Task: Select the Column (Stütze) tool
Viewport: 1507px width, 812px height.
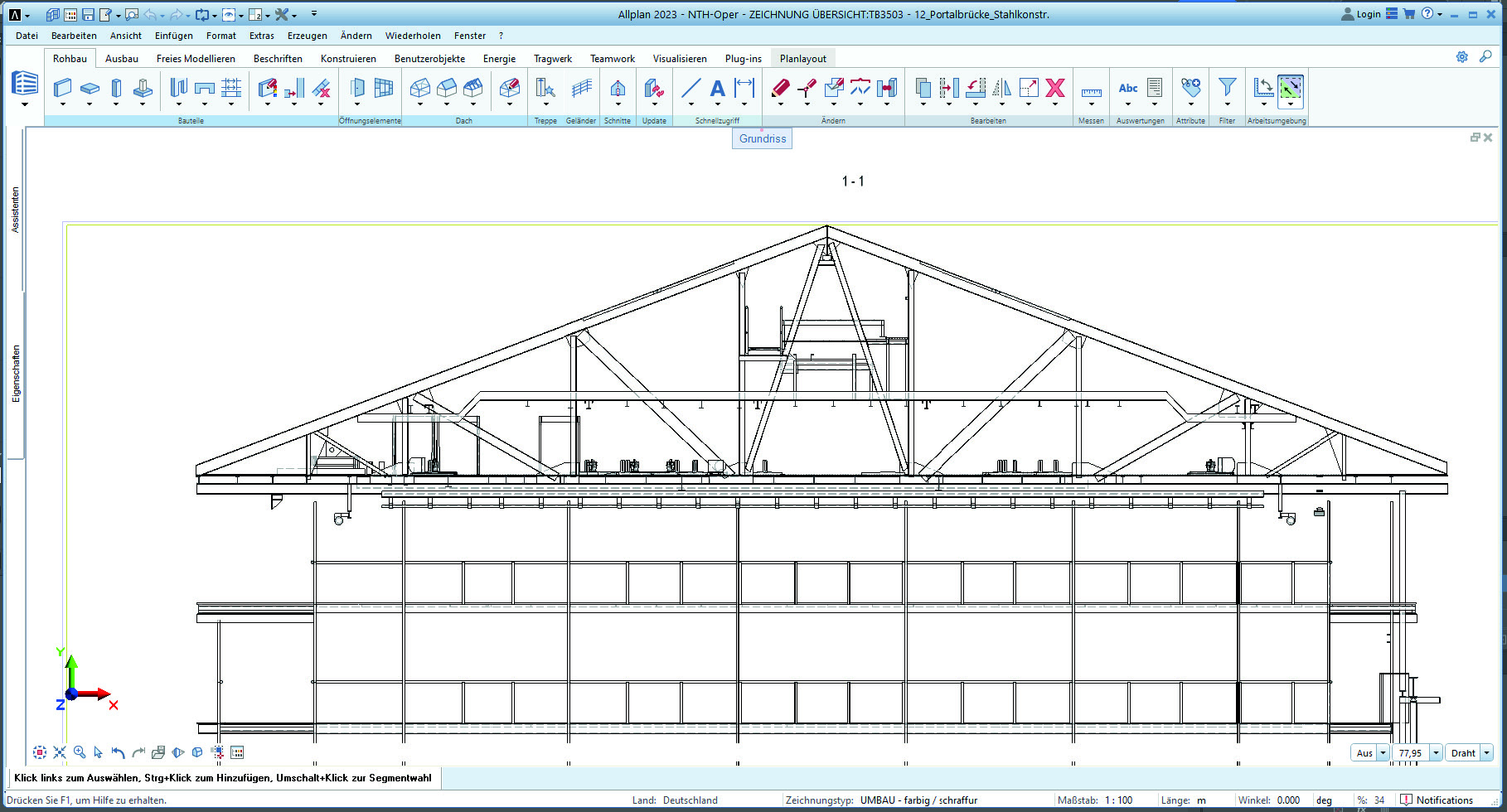Action: [116, 88]
